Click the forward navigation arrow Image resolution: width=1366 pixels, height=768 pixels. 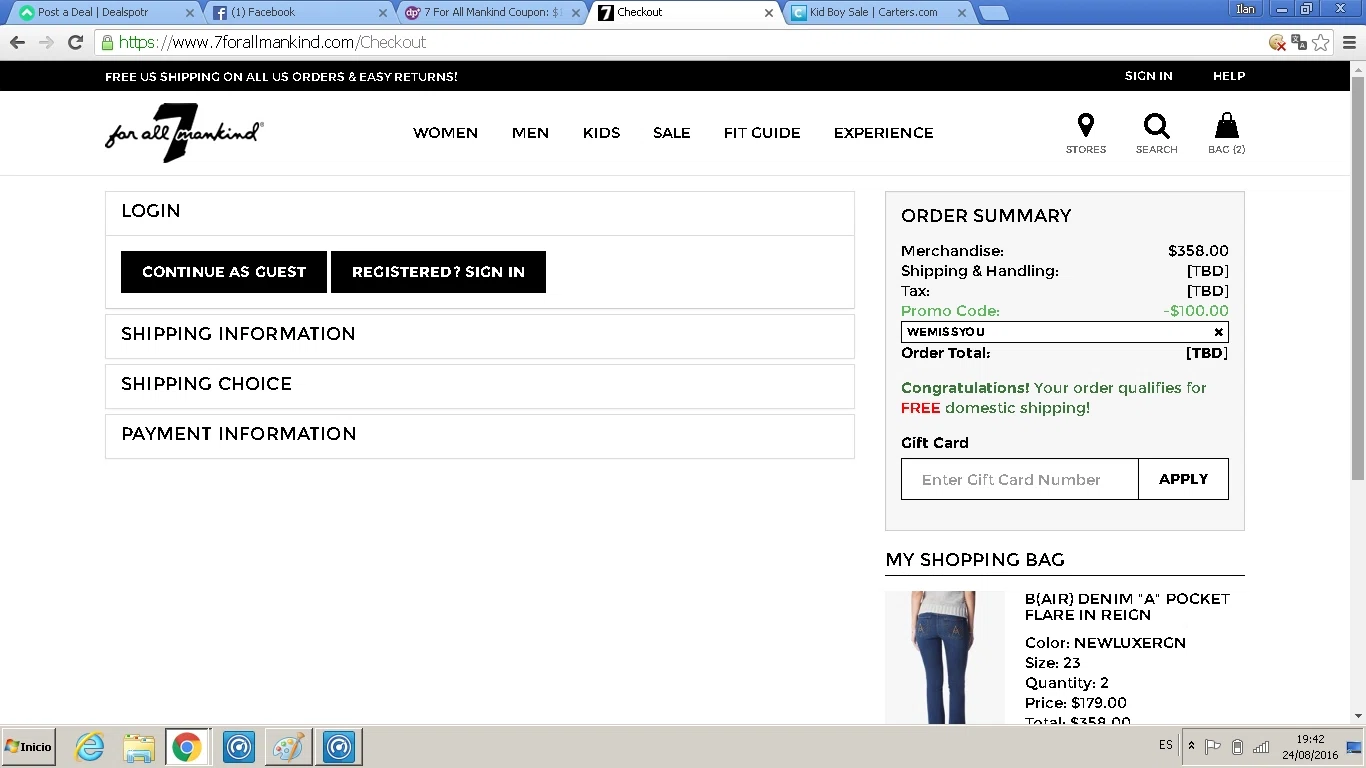[46, 42]
